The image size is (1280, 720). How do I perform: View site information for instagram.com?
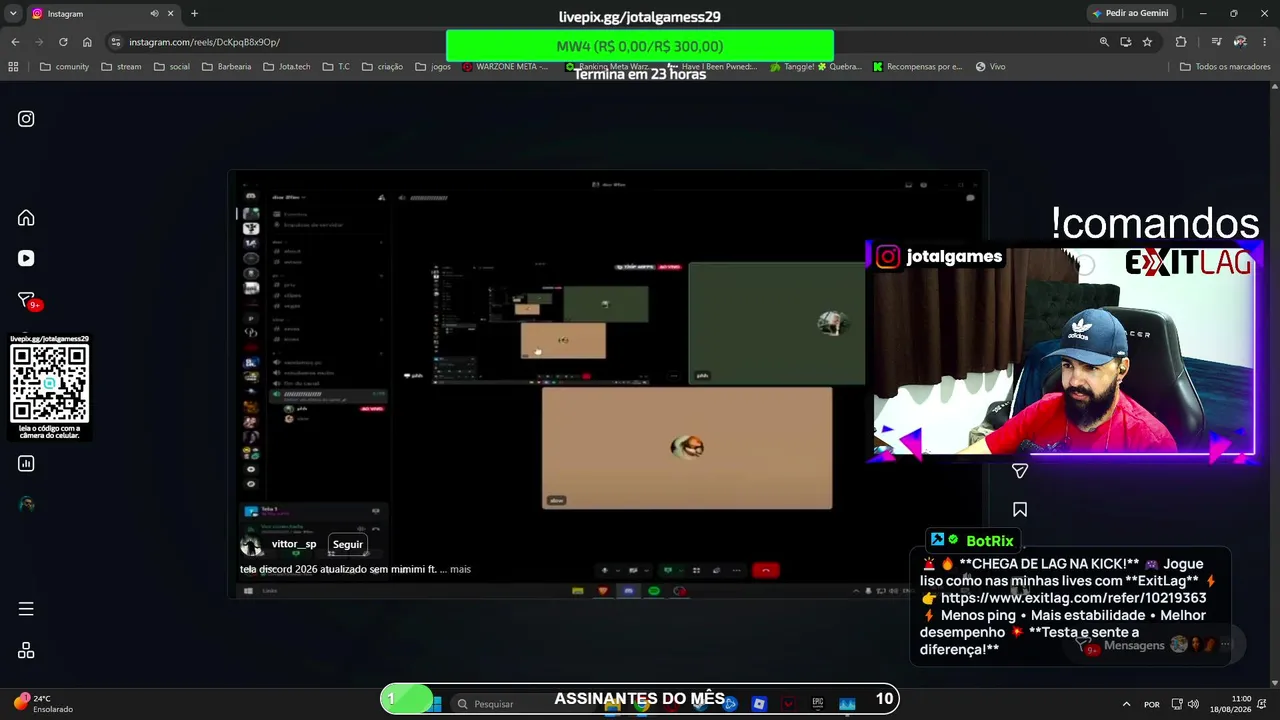tap(116, 42)
